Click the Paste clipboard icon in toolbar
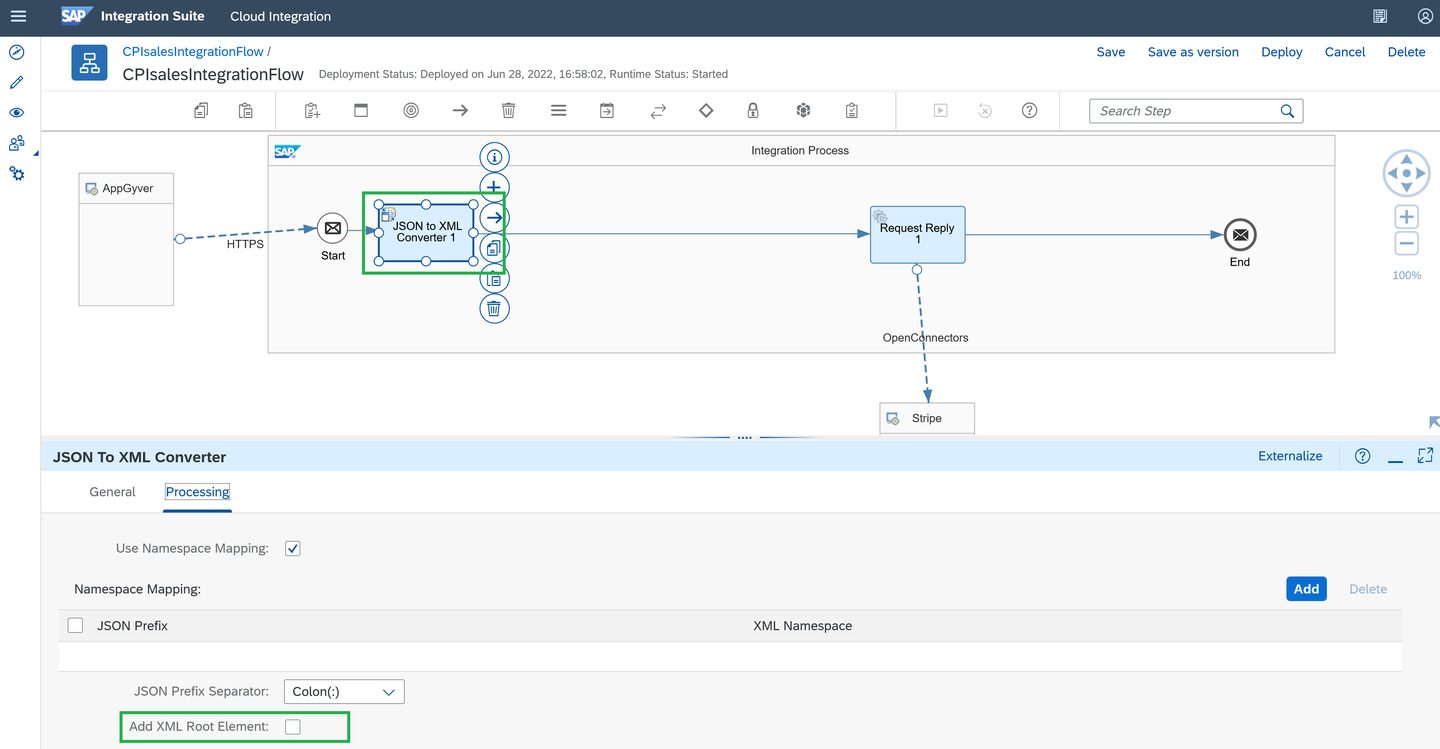The image size is (1440, 749). point(245,111)
